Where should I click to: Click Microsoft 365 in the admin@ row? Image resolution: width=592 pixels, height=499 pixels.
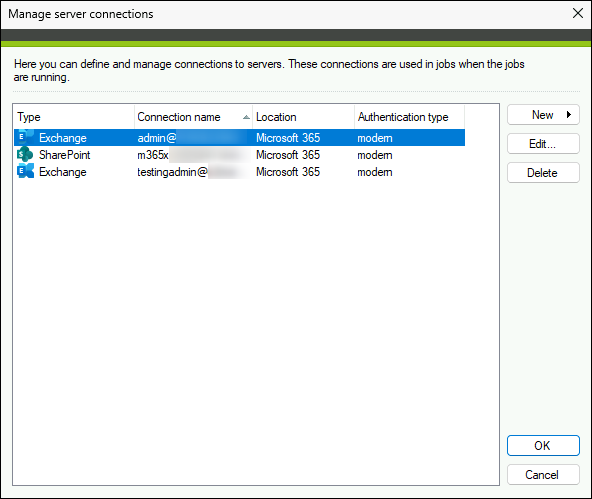[x=288, y=138]
